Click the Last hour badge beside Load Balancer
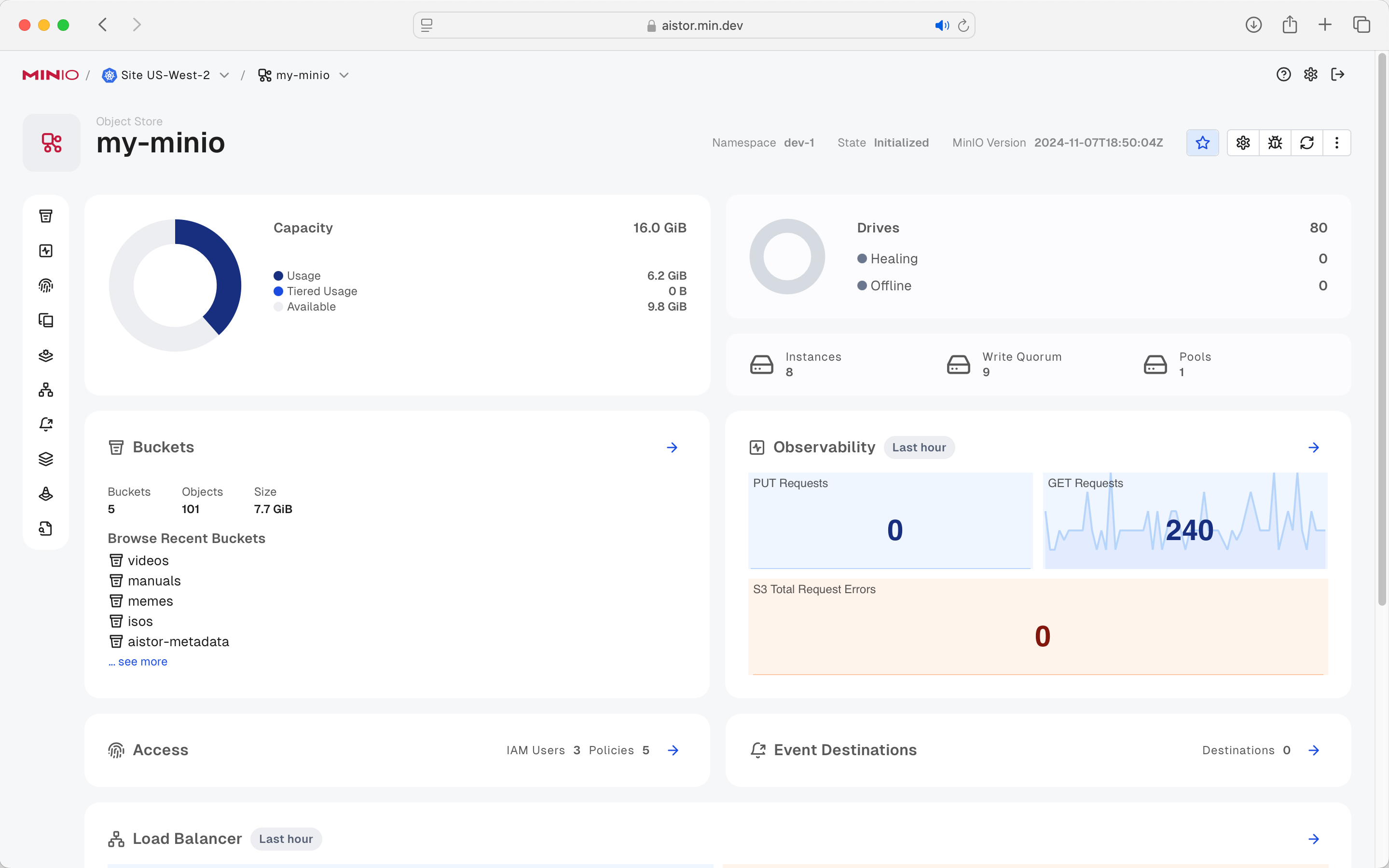The image size is (1389, 868). pyautogui.click(x=286, y=839)
